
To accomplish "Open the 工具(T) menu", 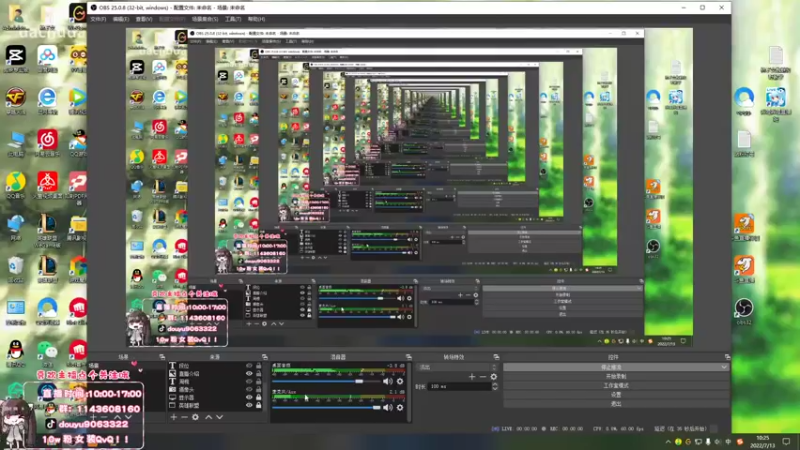I will [x=233, y=19].
